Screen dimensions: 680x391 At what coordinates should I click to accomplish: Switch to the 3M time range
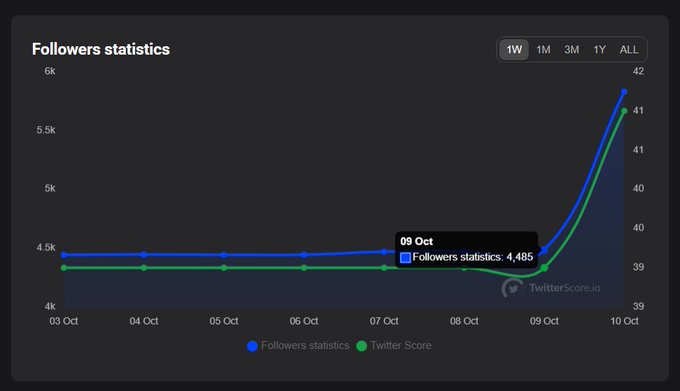coord(572,49)
